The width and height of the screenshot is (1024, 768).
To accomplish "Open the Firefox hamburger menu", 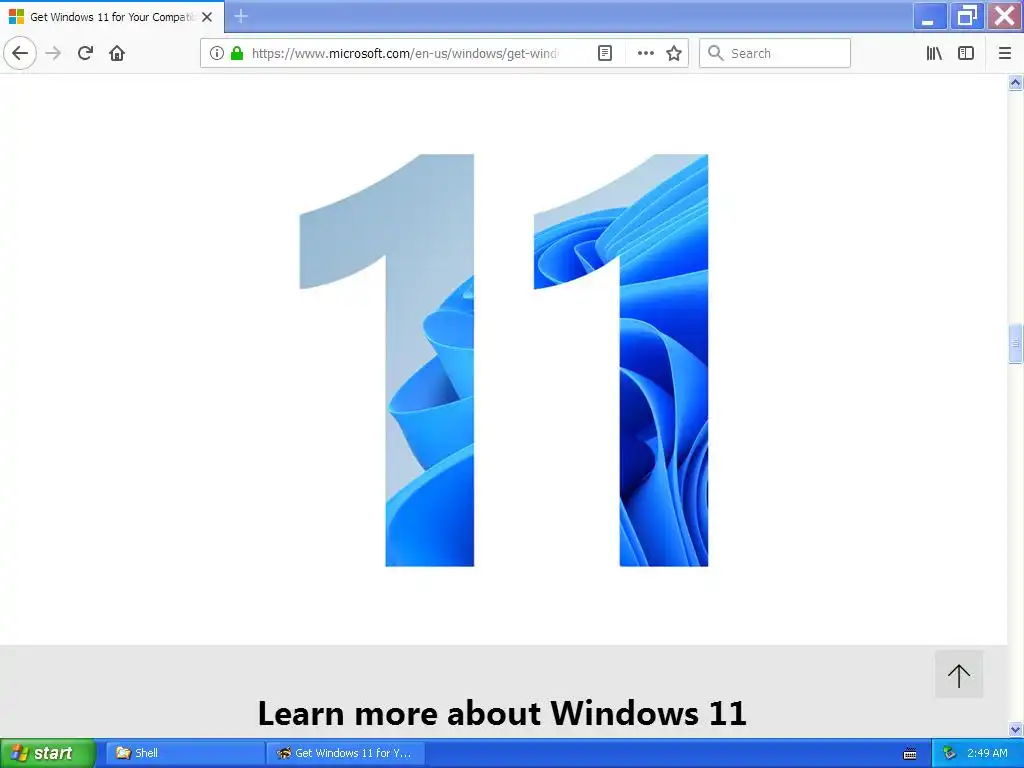I will pos(1005,53).
